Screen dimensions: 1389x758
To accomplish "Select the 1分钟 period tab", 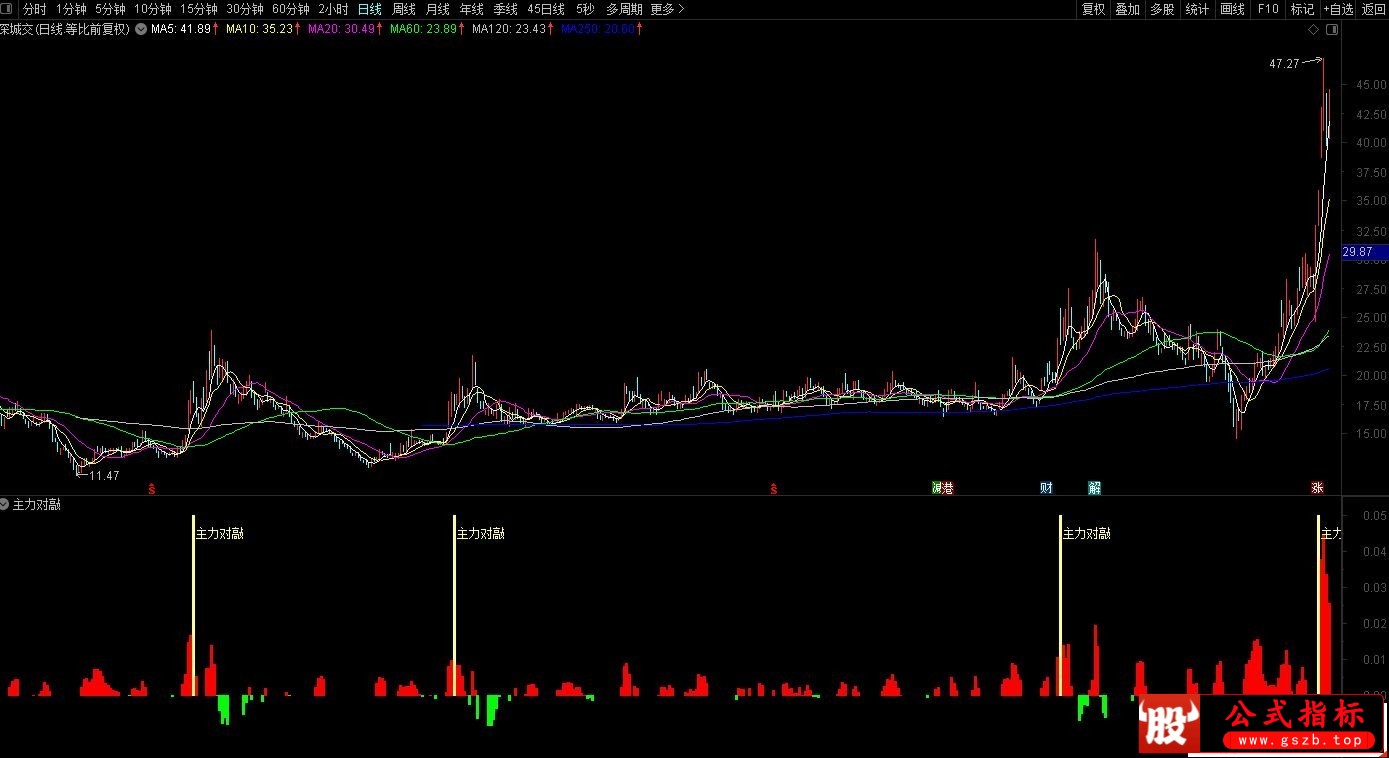I will pyautogui.click(x=71, y=9).
